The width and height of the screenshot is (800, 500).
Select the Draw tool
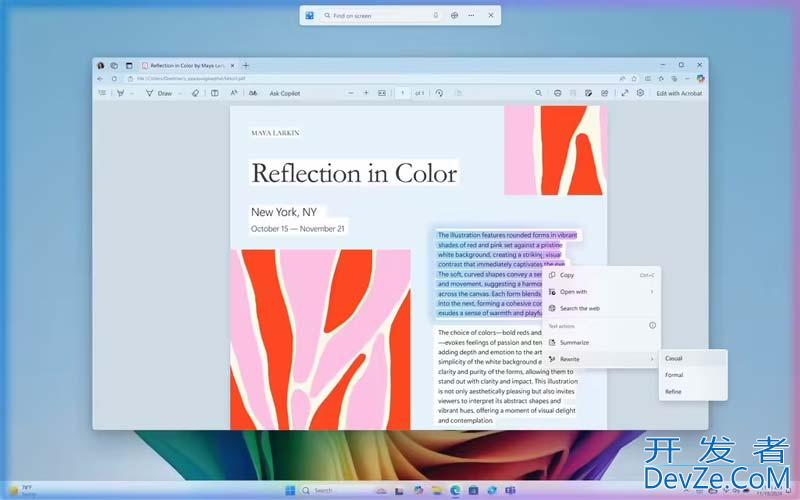tap(159, 93)
